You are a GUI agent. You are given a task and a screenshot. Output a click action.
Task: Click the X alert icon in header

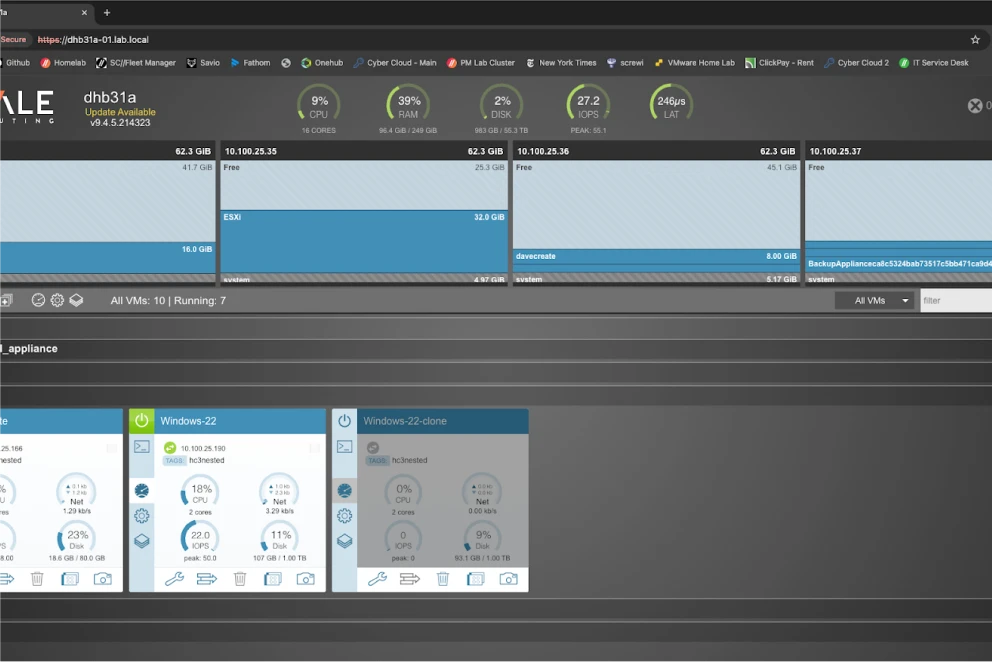(975, 106)
